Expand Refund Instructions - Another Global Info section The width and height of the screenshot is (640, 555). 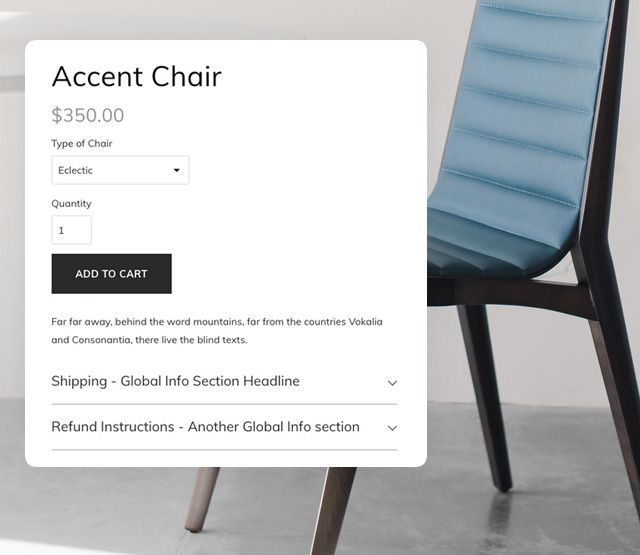click(205, 427)
